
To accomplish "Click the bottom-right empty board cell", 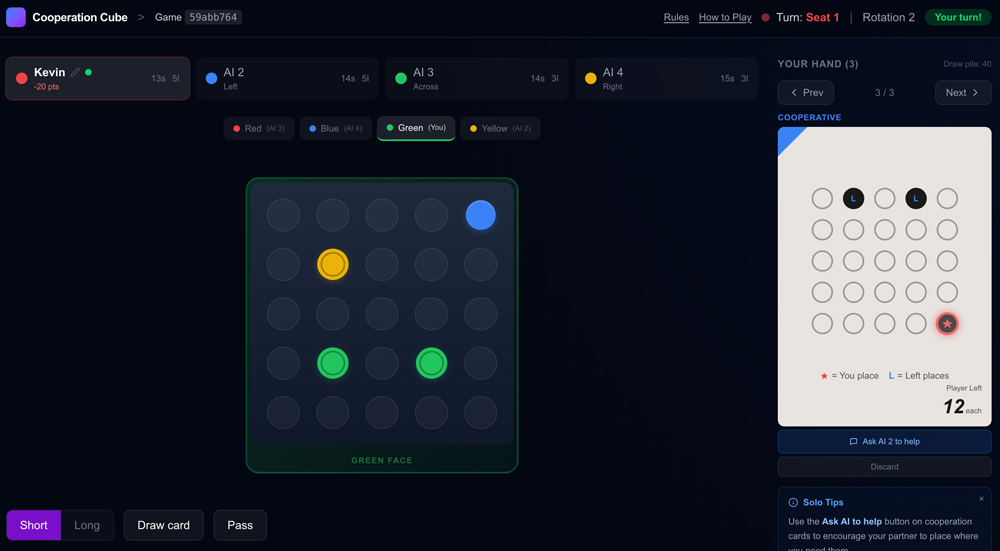I will point(480,412).
